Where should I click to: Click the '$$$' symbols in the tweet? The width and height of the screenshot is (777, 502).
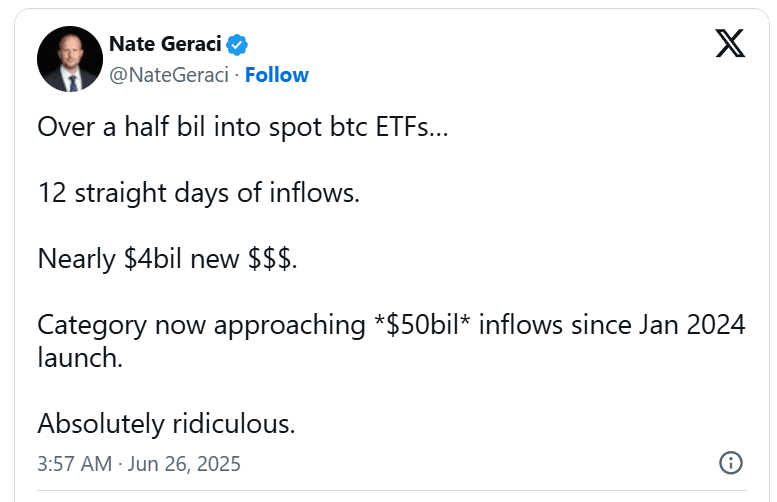[270, 259]
